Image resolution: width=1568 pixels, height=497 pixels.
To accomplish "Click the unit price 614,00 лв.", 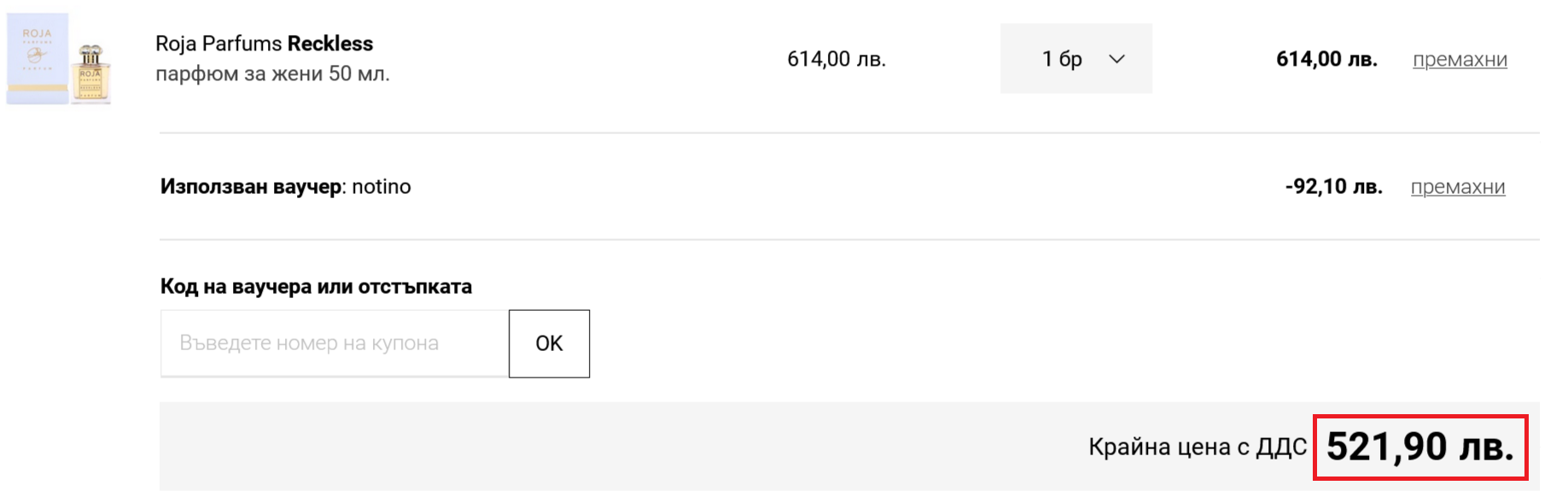I will click(836, 59).
